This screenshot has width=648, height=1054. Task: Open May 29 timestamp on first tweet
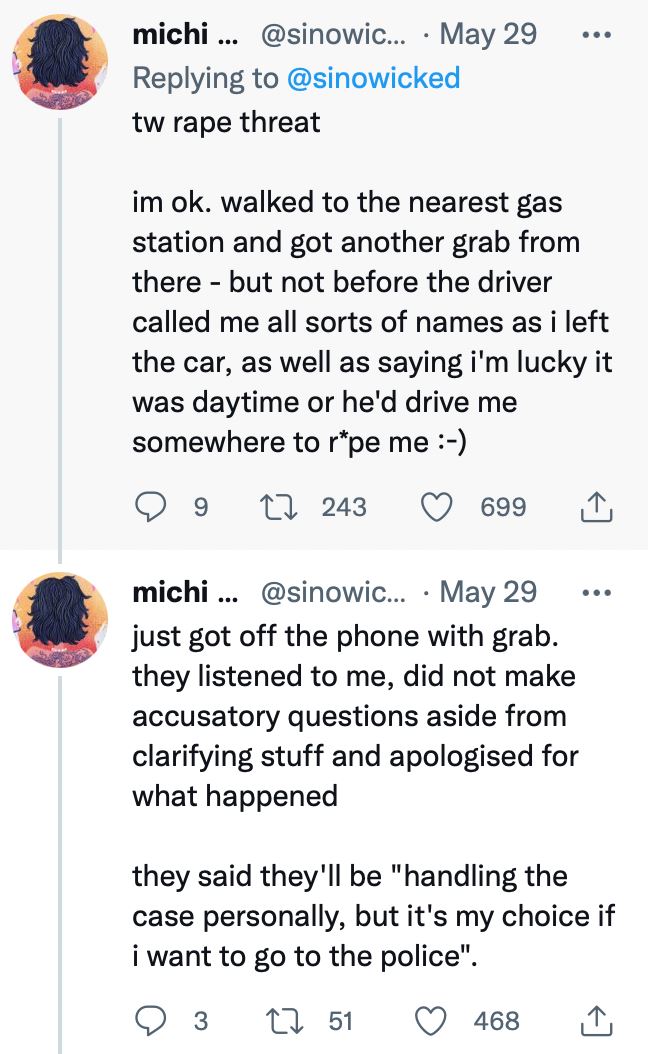tap(488, 34)
